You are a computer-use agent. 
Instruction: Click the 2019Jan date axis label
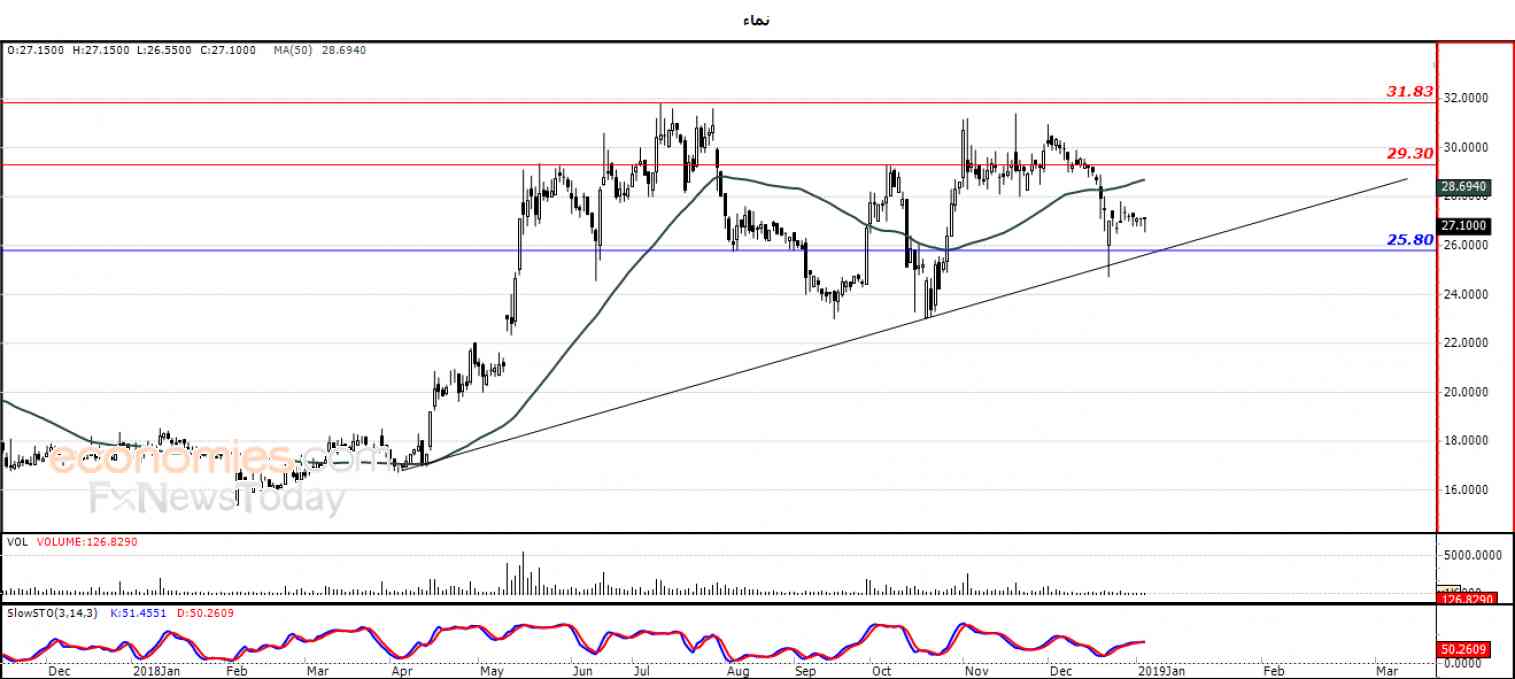(x=1160, y=672)
